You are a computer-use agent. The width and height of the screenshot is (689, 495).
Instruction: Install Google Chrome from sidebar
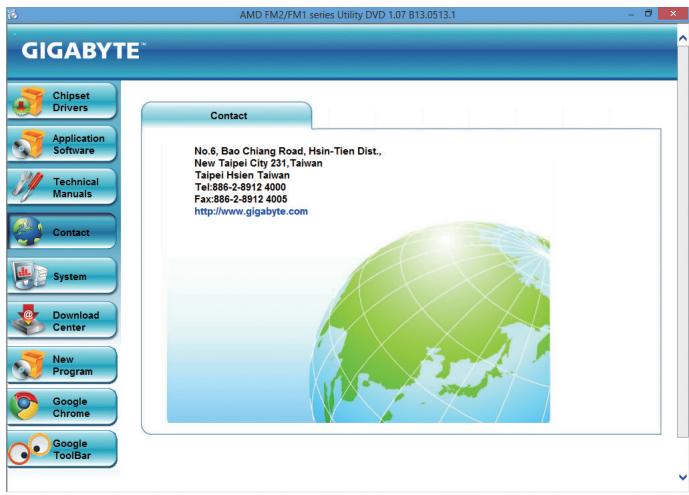click(x=62, y=407)
